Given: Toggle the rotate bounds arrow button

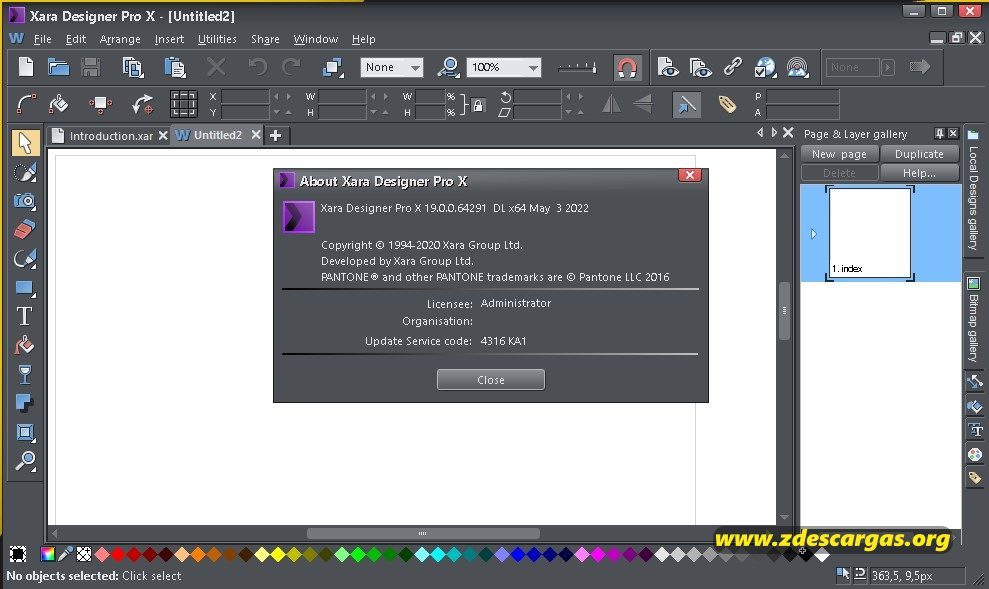Looking at the screenshot, I should 686,104.
